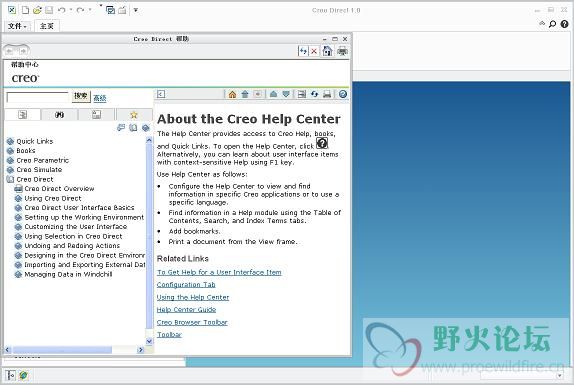Click the 搜索 search button
The image size is (574, 385).
[x=81, y=96]
